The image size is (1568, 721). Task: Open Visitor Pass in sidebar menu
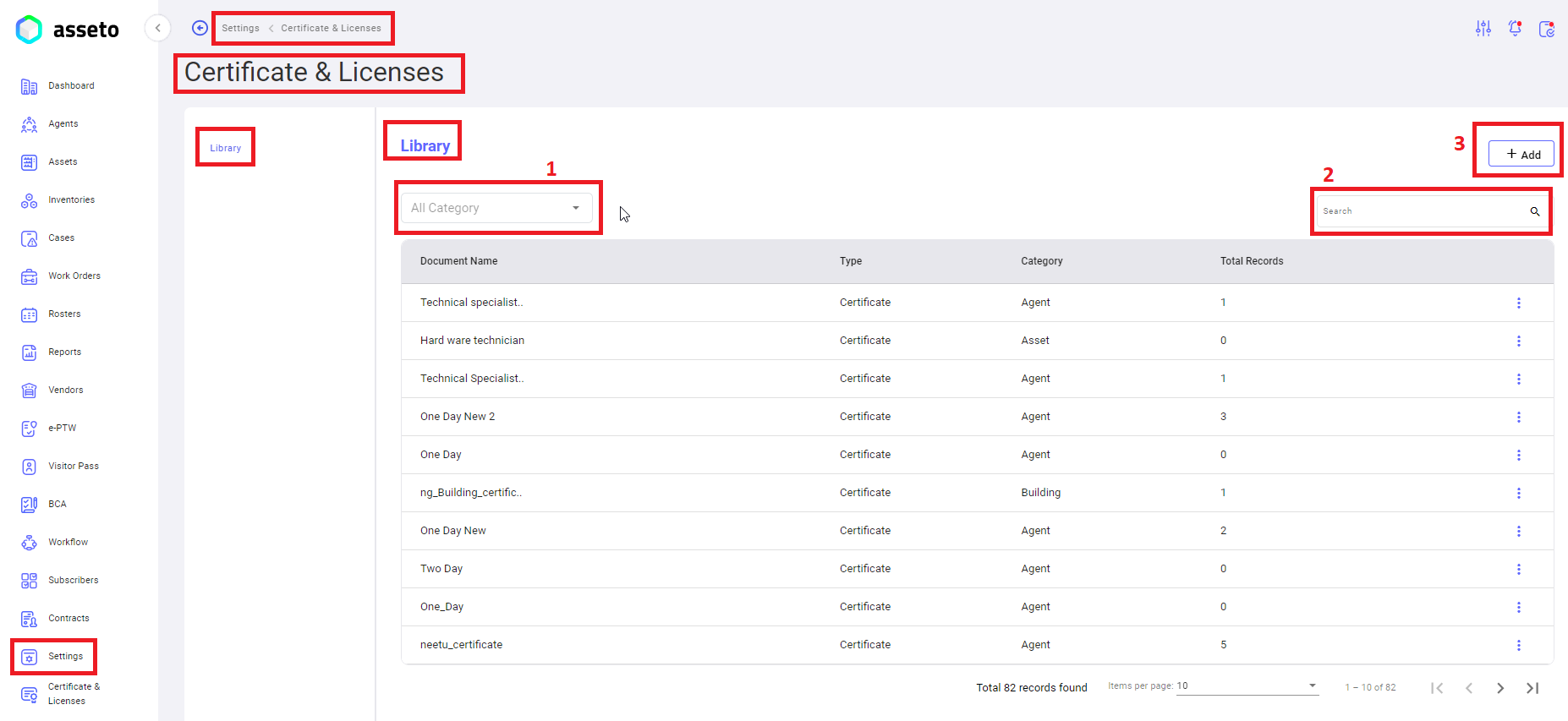click(73, 467)
